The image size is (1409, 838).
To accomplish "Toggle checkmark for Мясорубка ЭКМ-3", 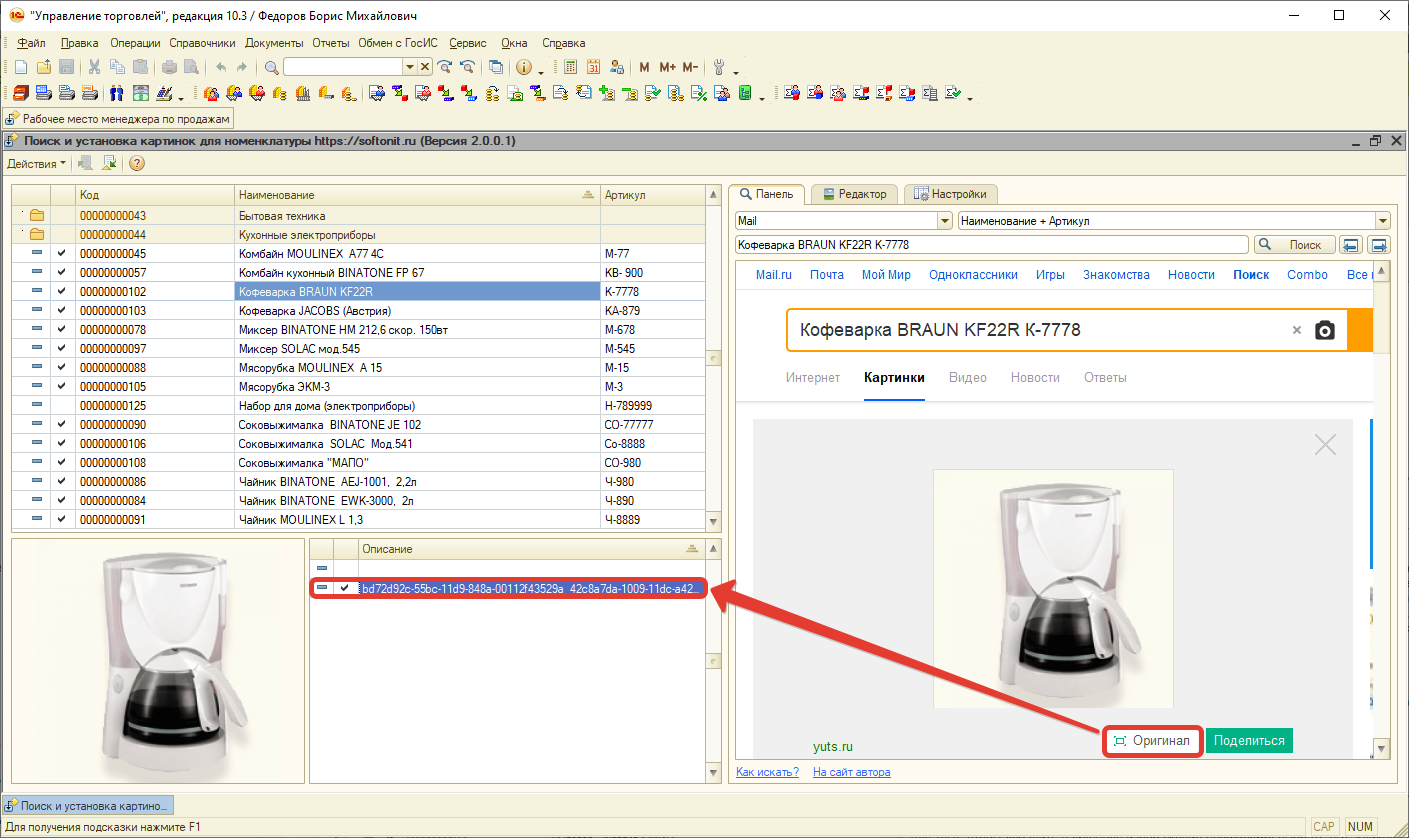I will click(62, 387).
